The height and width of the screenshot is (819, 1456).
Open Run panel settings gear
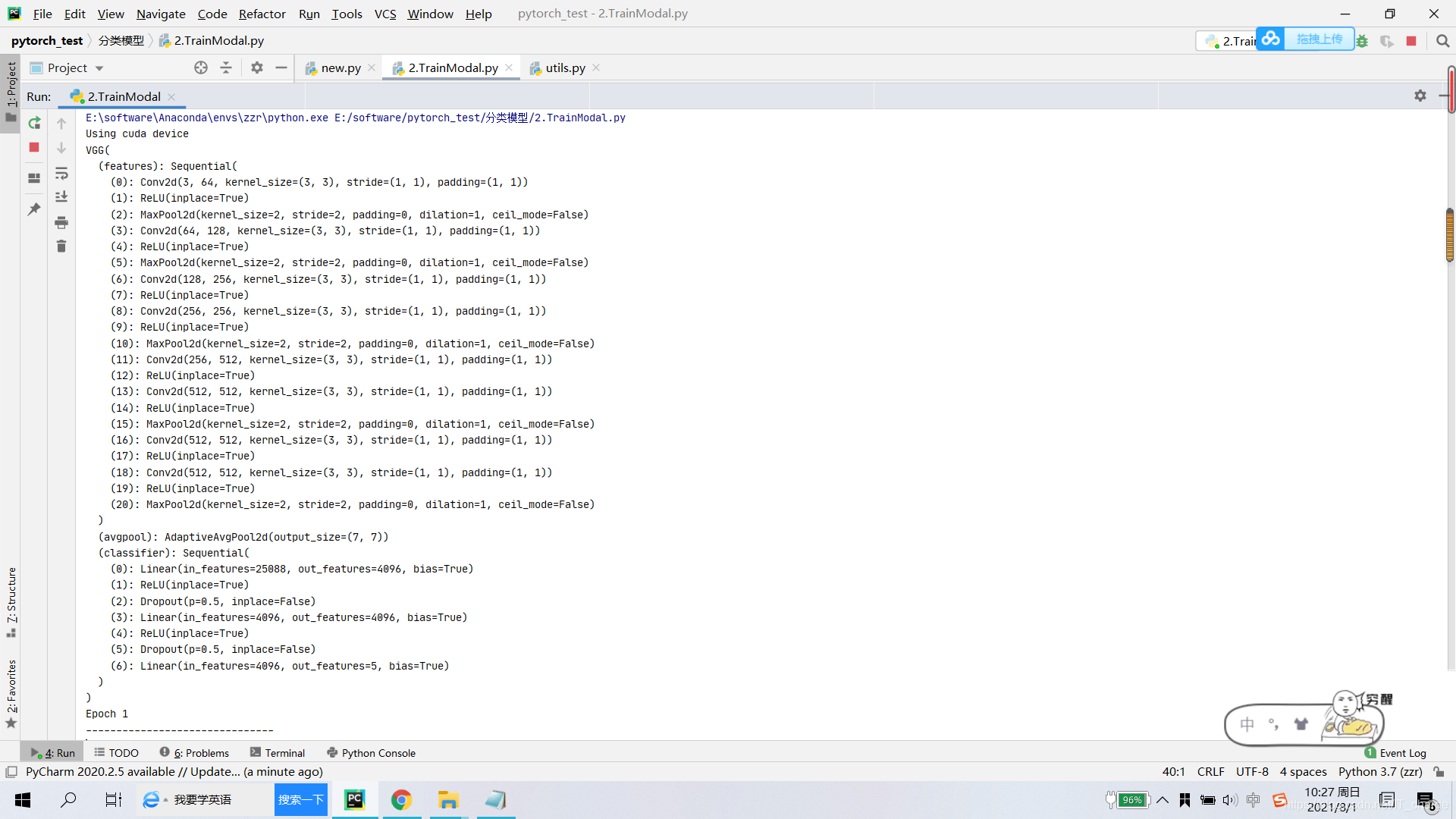(1420, 96)
